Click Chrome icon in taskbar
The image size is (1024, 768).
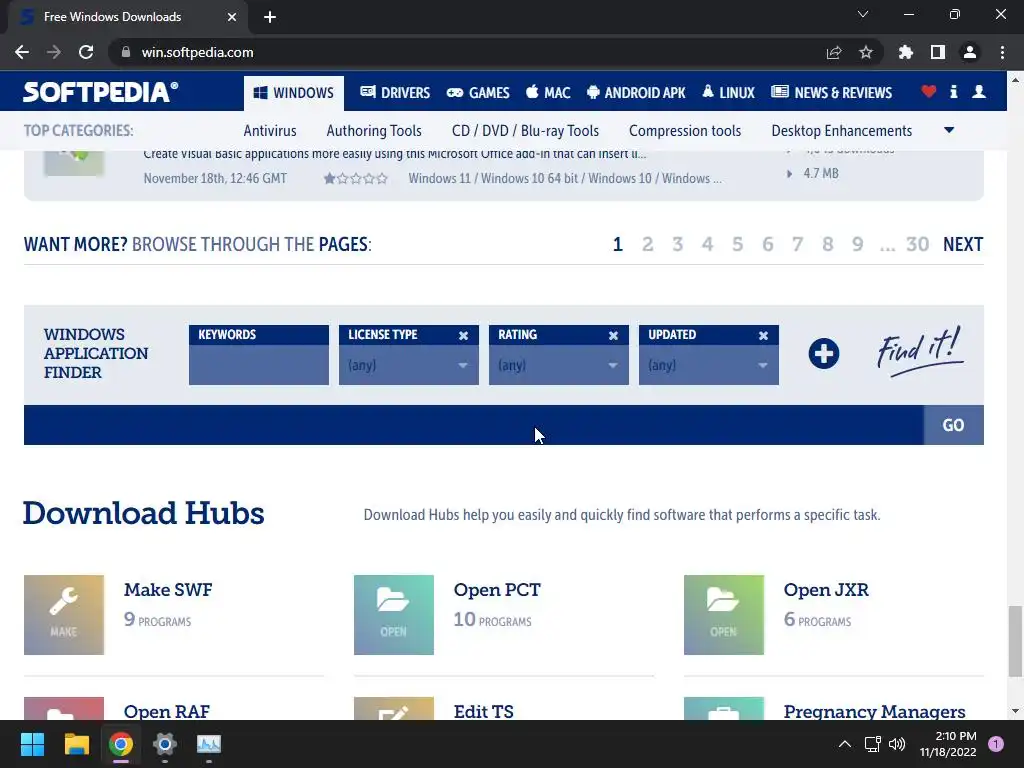tap(121, 744)
